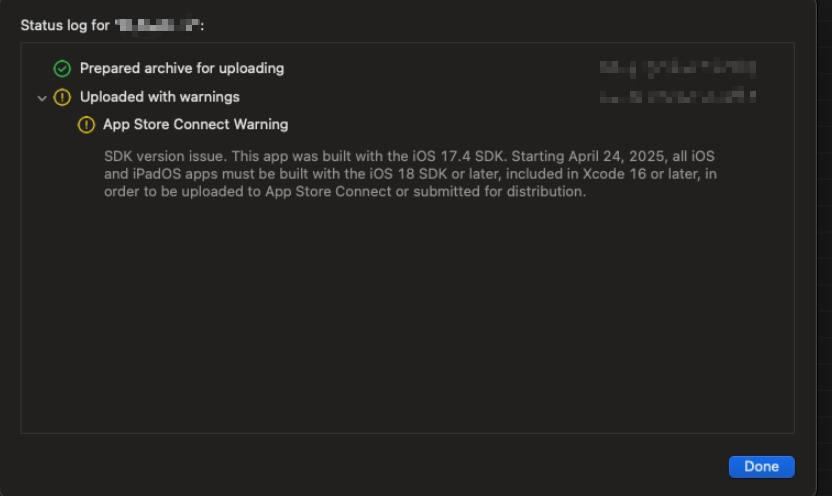This screenshot has width=832, height=496.
Task: Select the App Store Connect Warning entry
Action: pyautogui.click(x=195, y=125)
